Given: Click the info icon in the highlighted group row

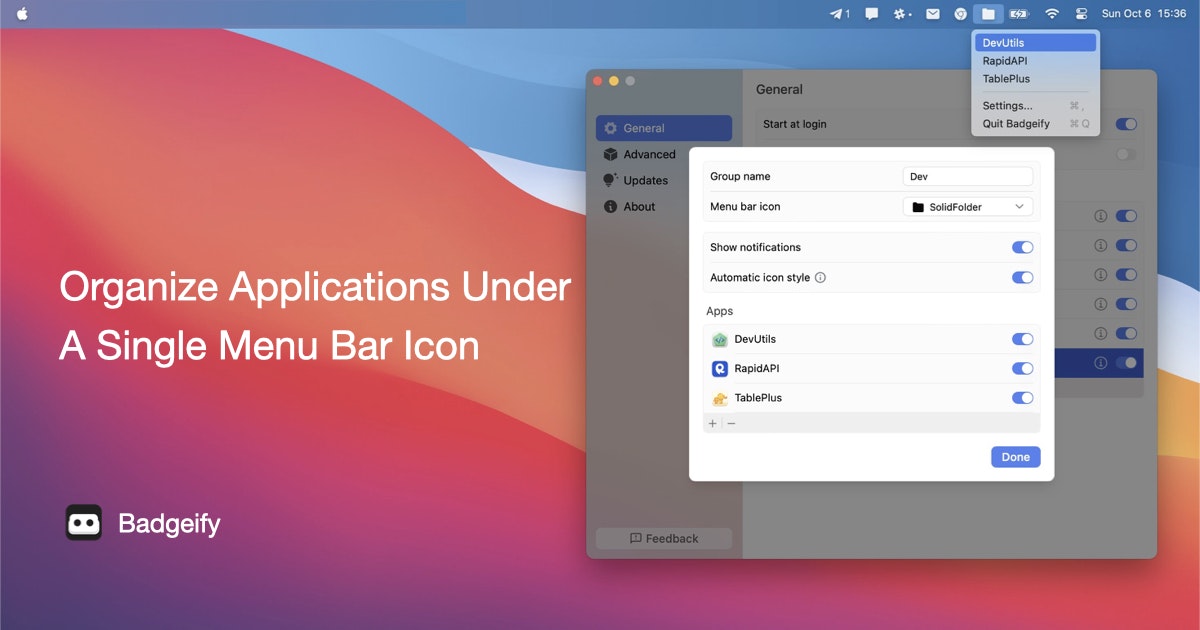Looking at the screenshot, I should 1100,363.
